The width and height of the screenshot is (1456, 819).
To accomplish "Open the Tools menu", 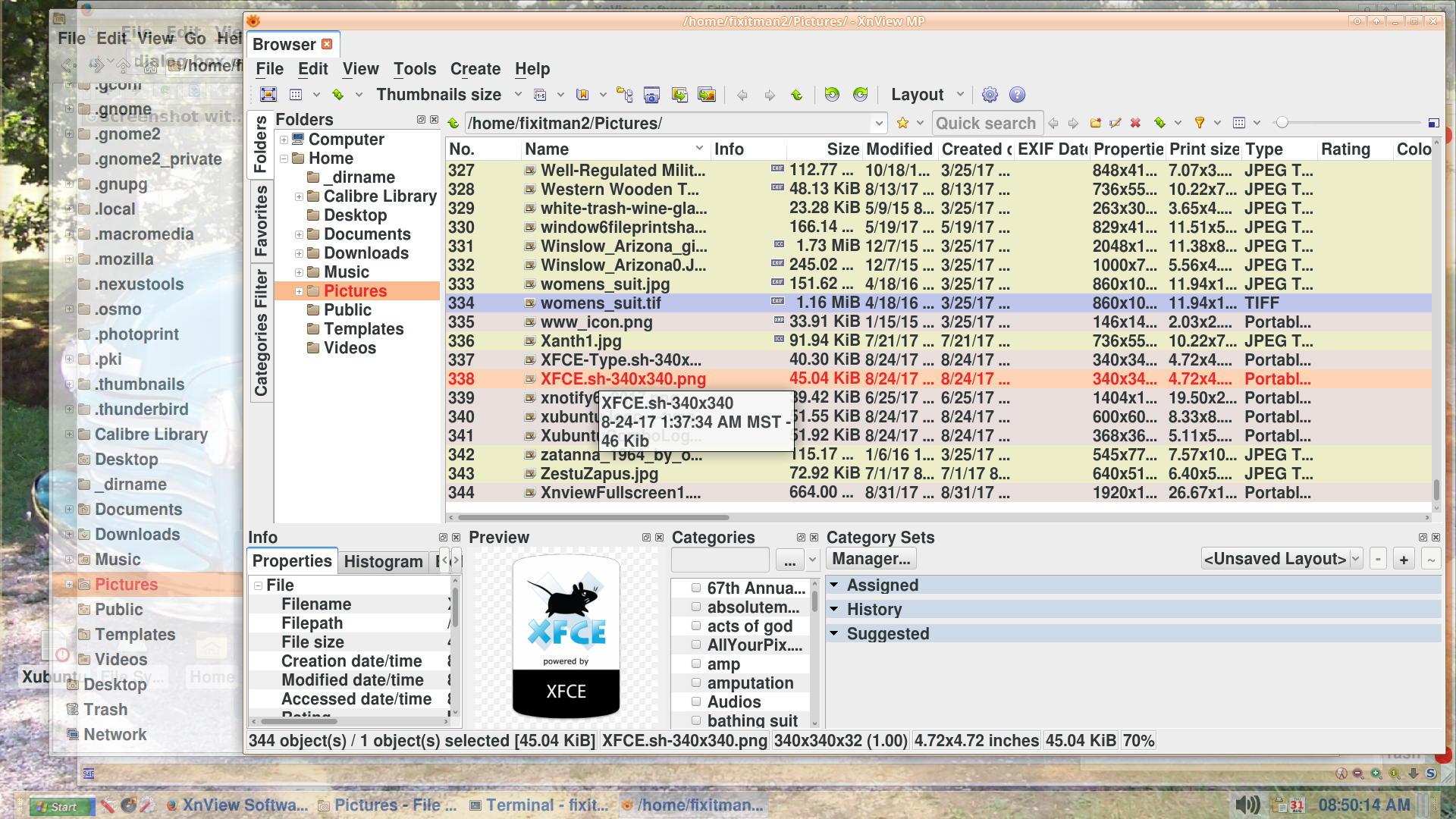I will (x=414, y=69).
